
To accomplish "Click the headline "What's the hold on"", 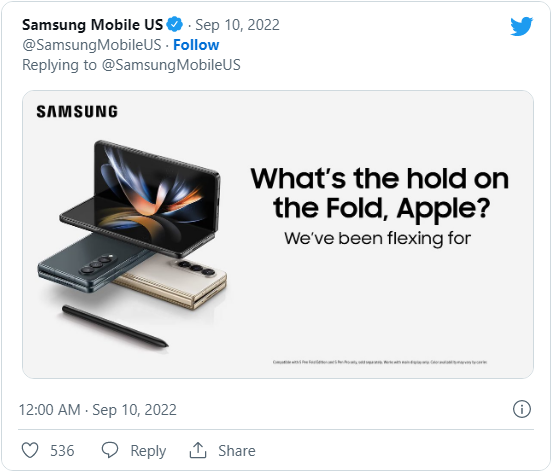I will pos(380,178).
